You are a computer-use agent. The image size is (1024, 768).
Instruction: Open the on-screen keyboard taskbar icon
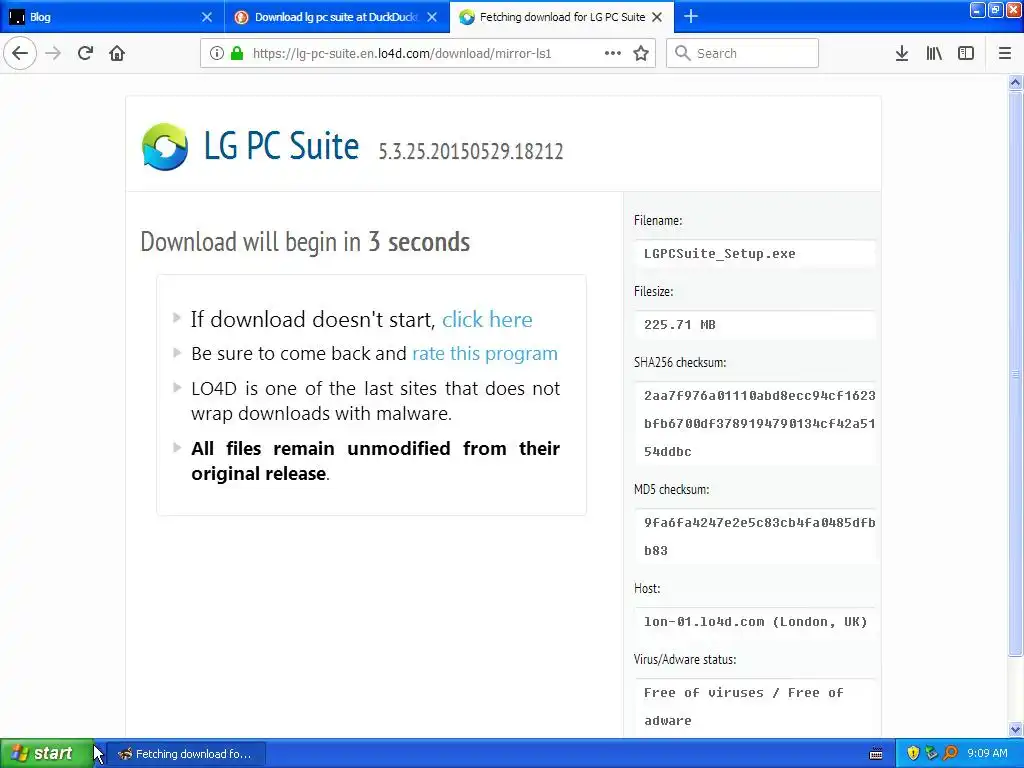click(x=876, y=754)
